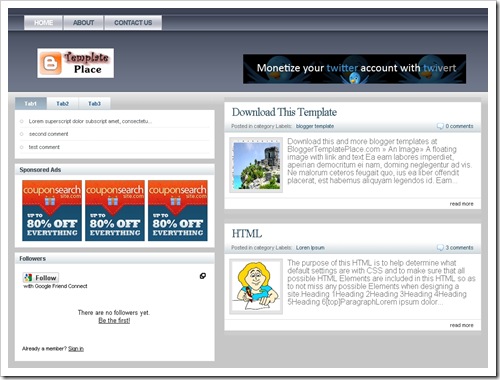This screenshot has height=380, width=500.
Task: Open the 'second comment' entry
Action: [48, 134]
